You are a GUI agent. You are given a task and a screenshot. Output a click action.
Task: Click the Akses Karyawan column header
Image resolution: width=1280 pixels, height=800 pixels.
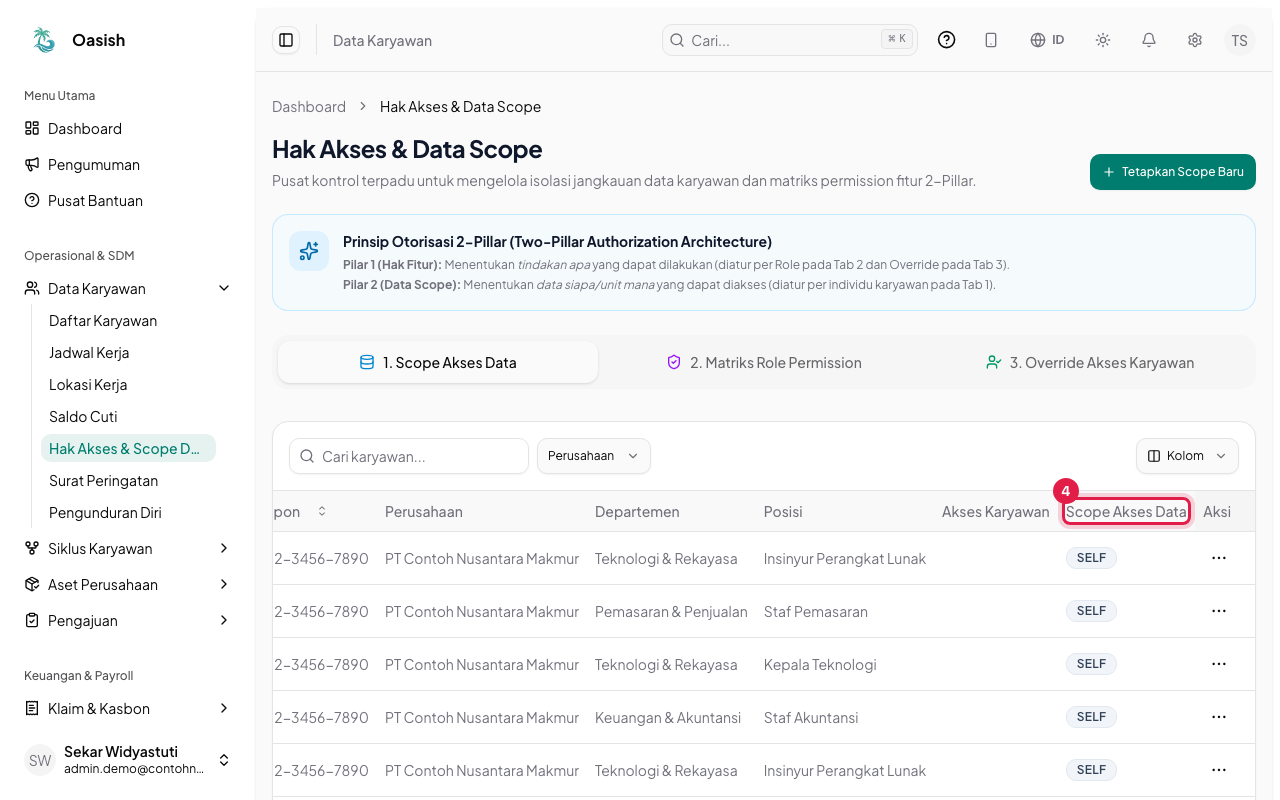(996, 511)
